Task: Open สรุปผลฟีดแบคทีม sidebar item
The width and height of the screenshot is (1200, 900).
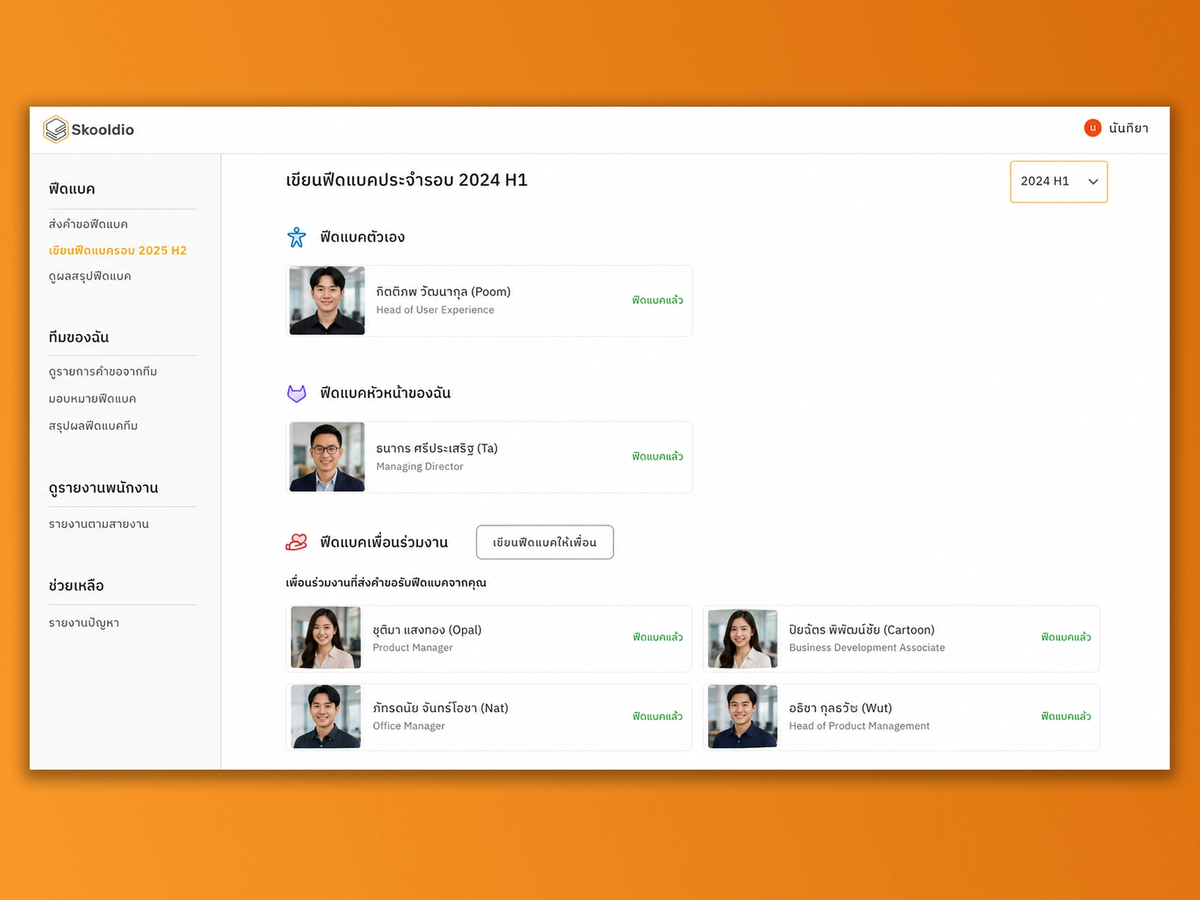Action: [x=93, y=426]
